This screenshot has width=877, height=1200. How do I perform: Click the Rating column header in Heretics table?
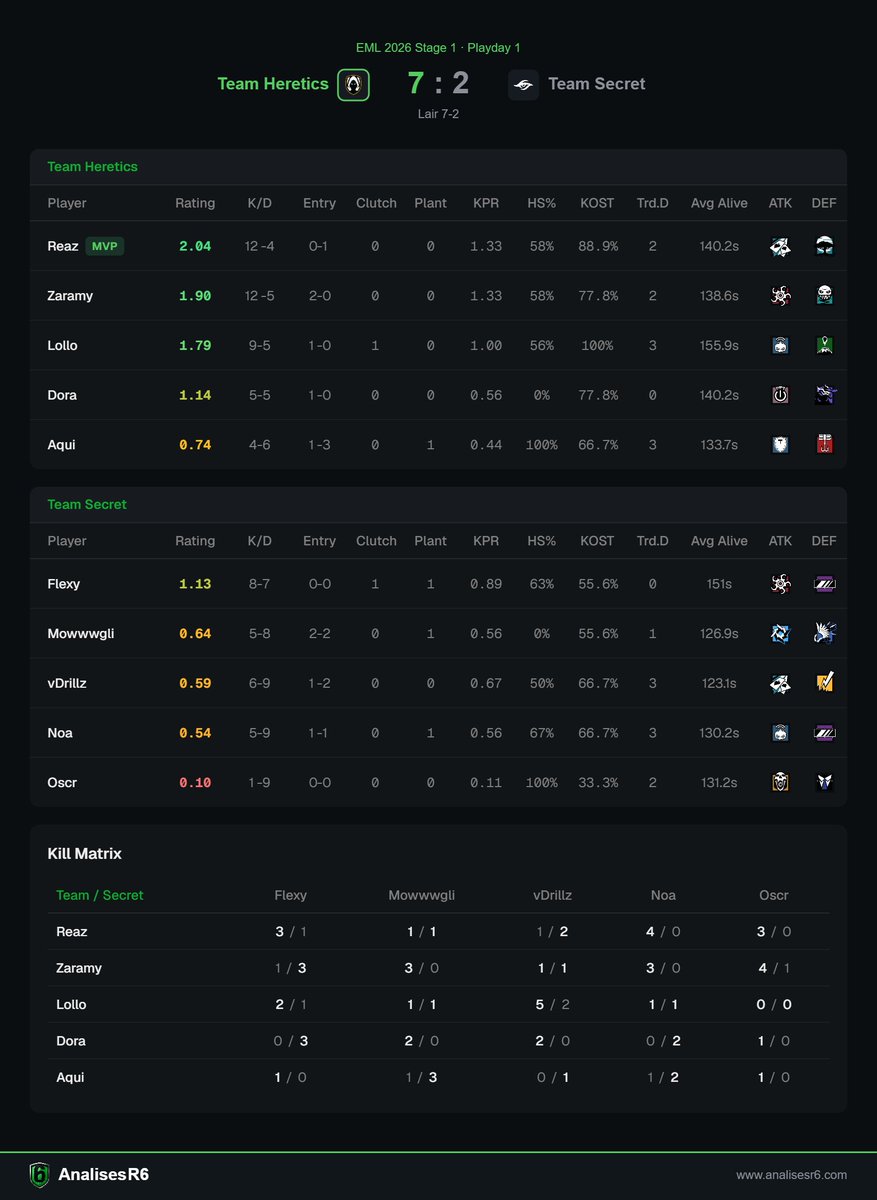tap(195, 203)
